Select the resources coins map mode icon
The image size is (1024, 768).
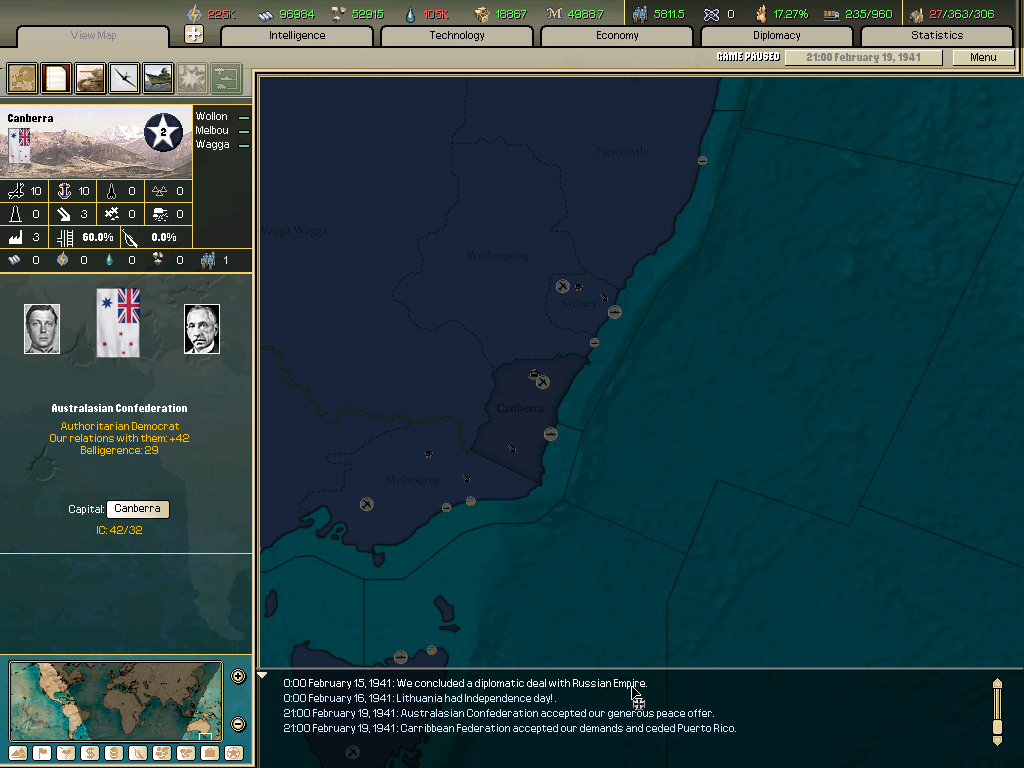tap(112, 753)
